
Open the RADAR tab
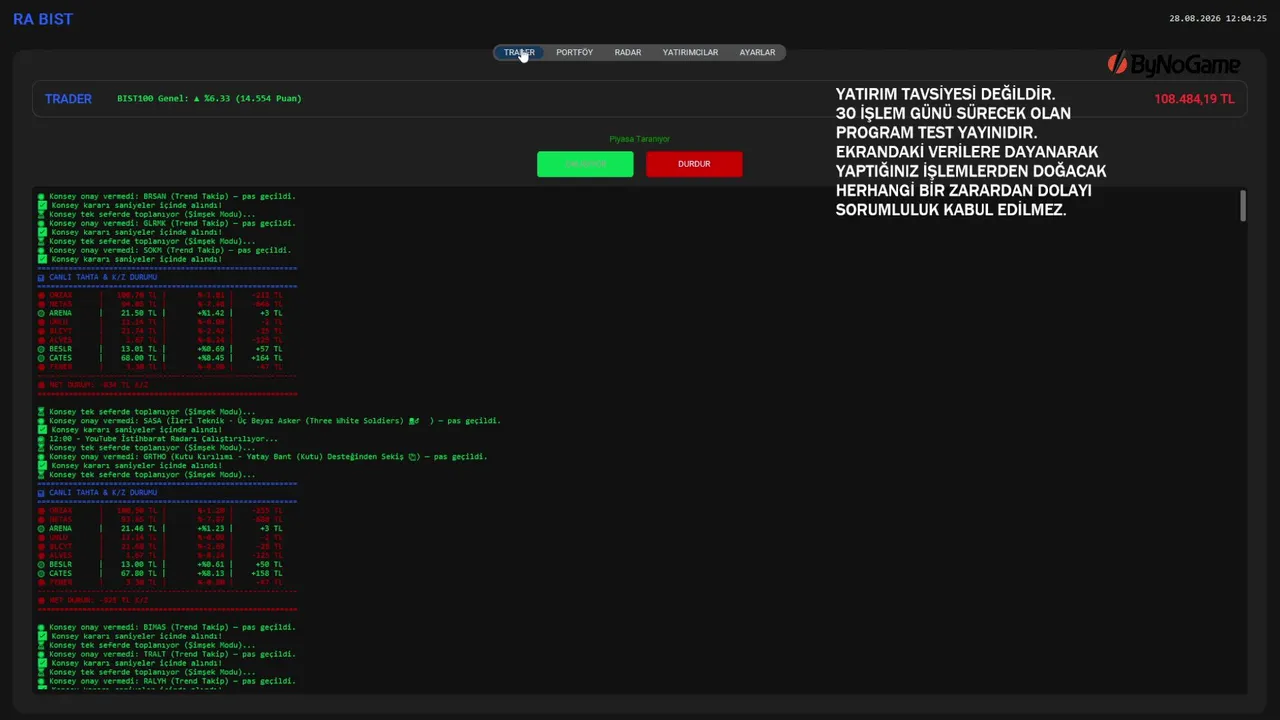pos(628,52)
